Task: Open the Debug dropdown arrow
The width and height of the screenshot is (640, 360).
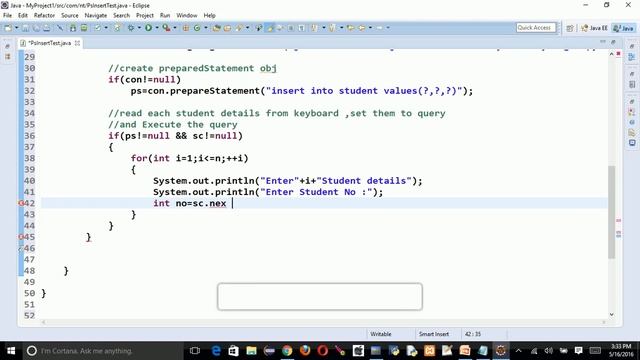Action: 139,28
